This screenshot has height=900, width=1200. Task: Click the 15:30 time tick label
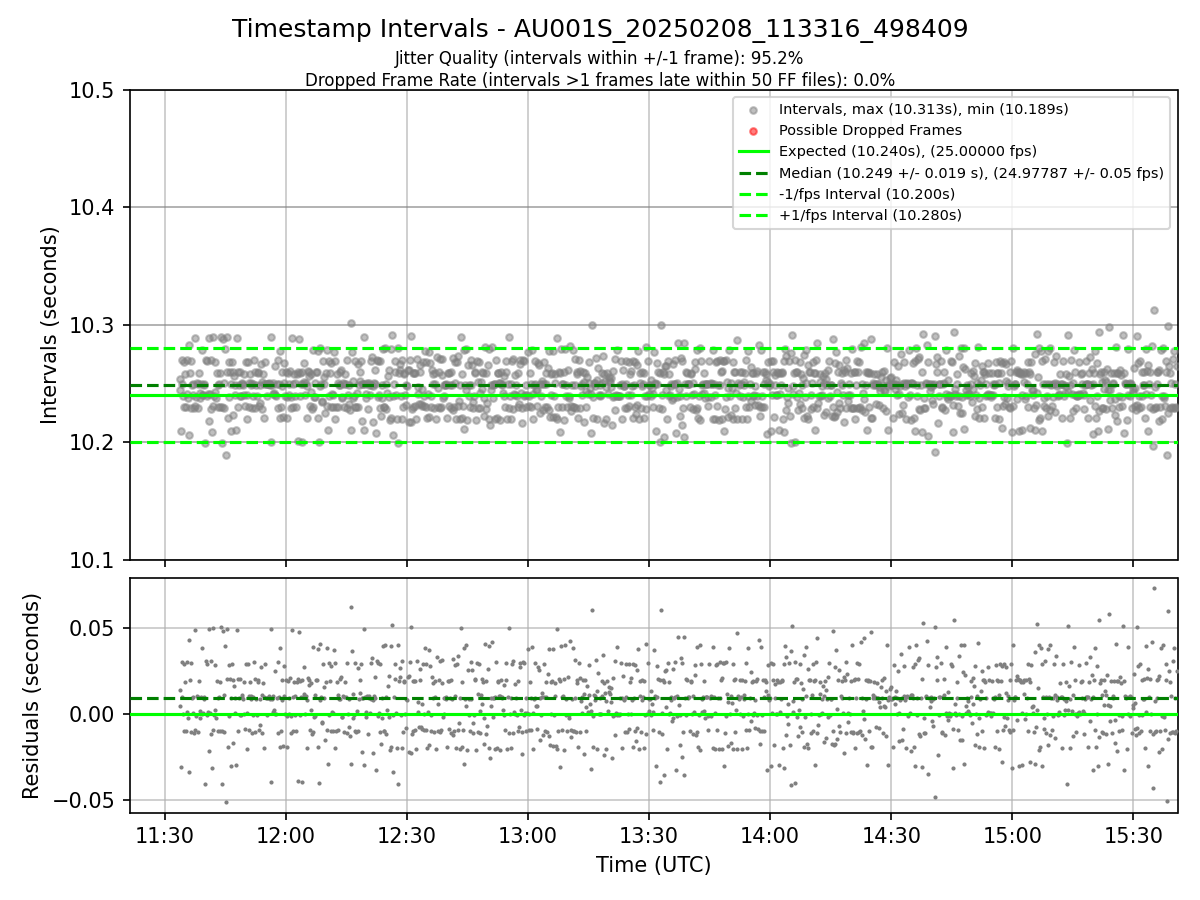coord(1133,833)
